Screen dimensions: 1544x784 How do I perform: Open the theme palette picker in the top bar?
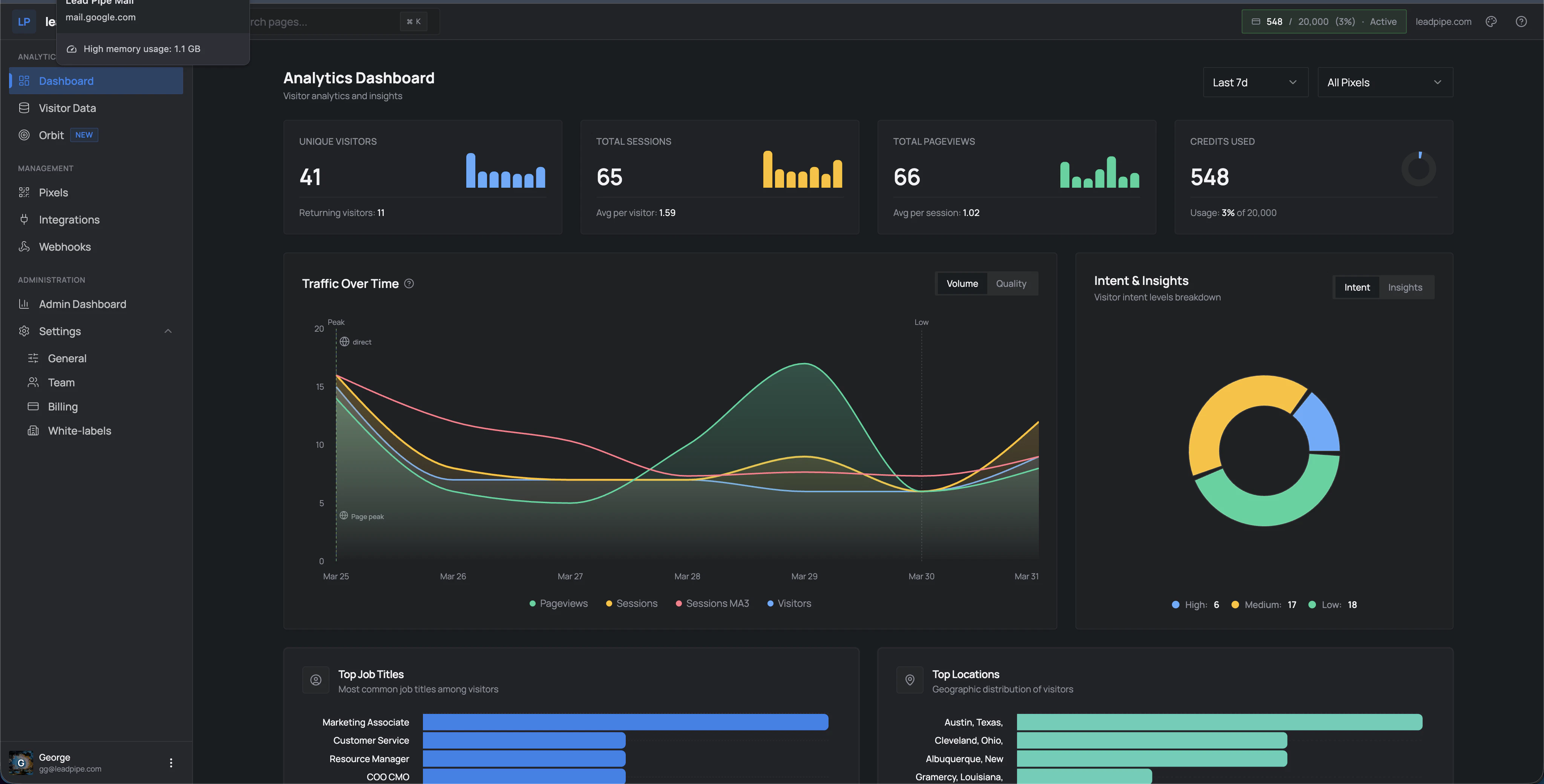pyautogui.click(x=1490, y=21)
